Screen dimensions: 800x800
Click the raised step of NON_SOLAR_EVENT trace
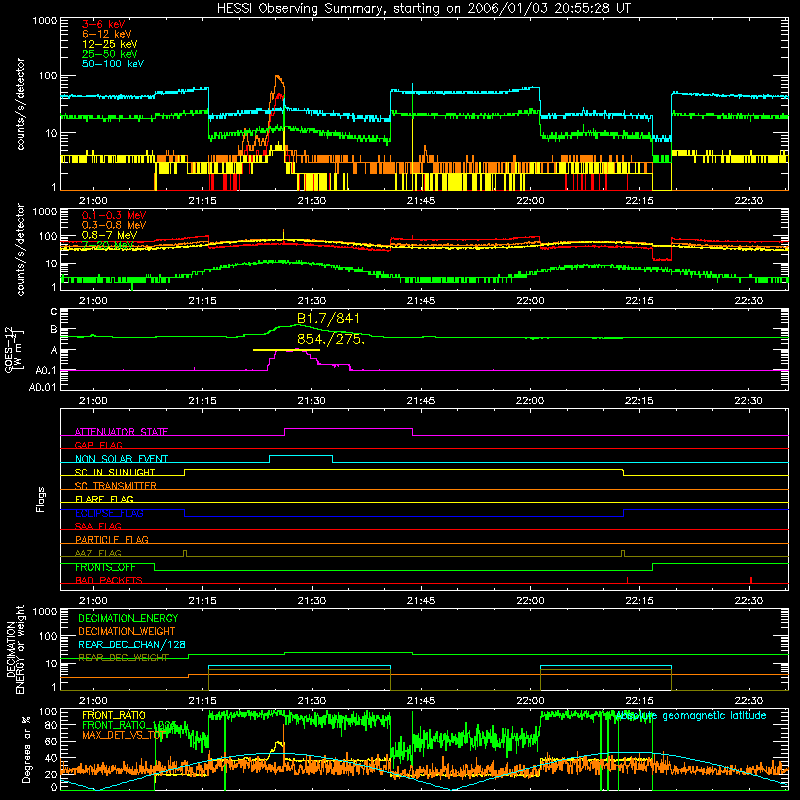tap(301, 456)
